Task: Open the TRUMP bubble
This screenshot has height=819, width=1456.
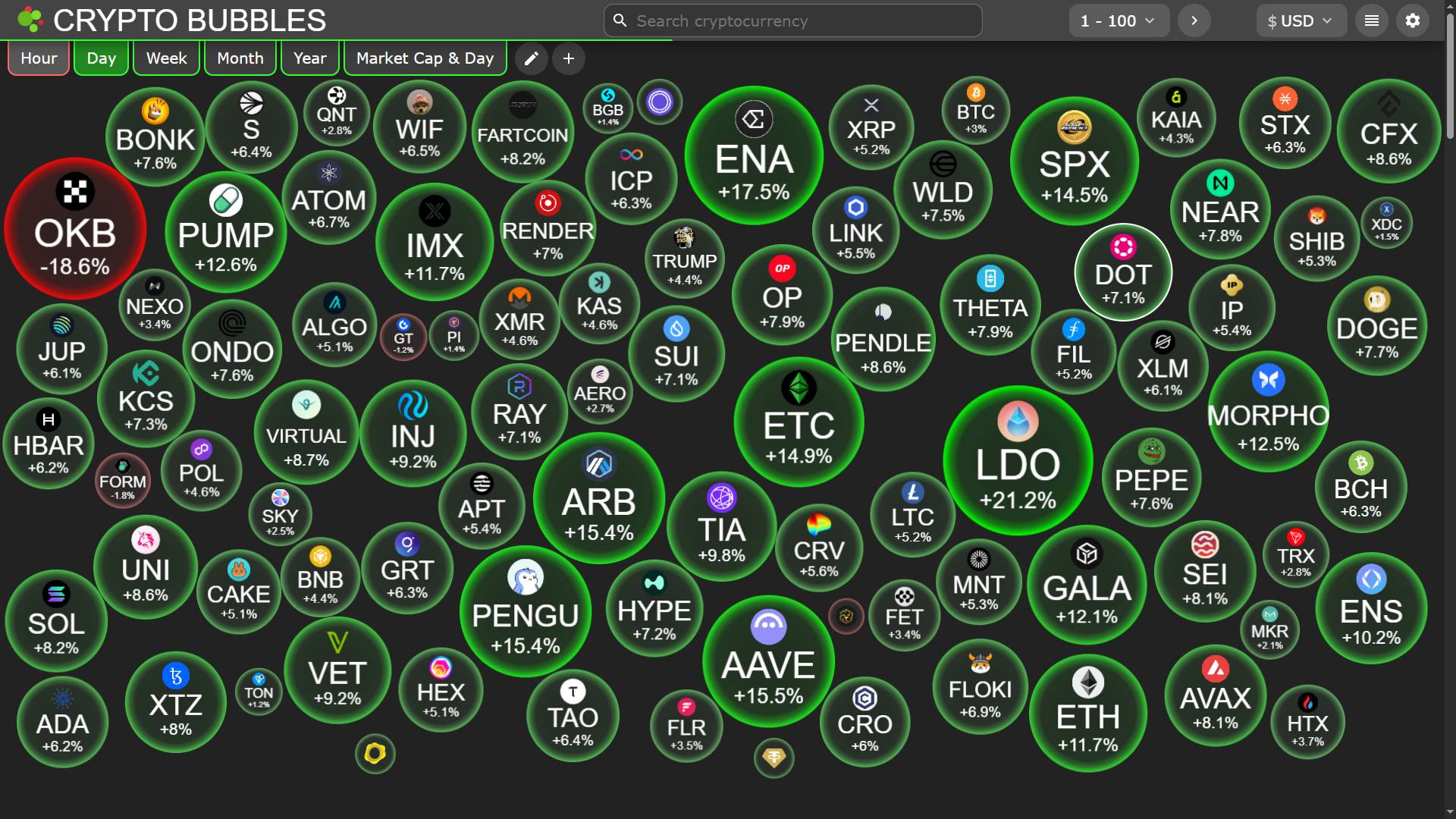Action: 685,258
